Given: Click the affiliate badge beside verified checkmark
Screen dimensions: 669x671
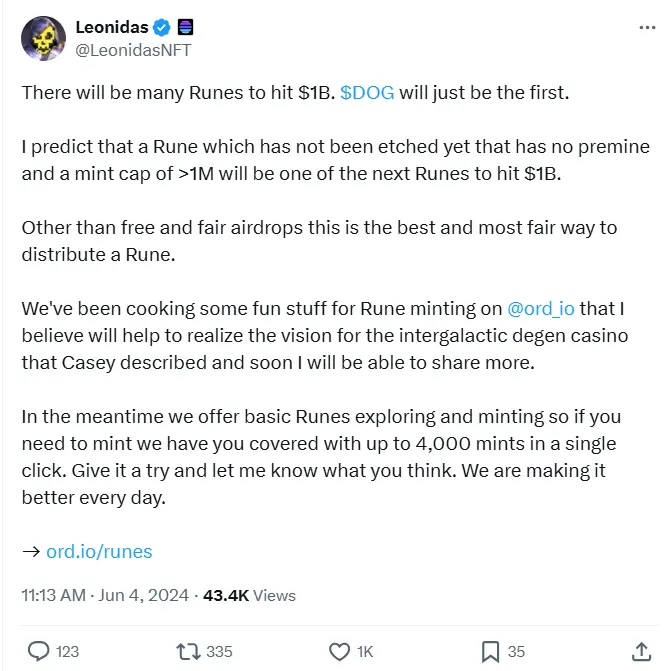Looking at the screenshot, I should click(185, 27).
